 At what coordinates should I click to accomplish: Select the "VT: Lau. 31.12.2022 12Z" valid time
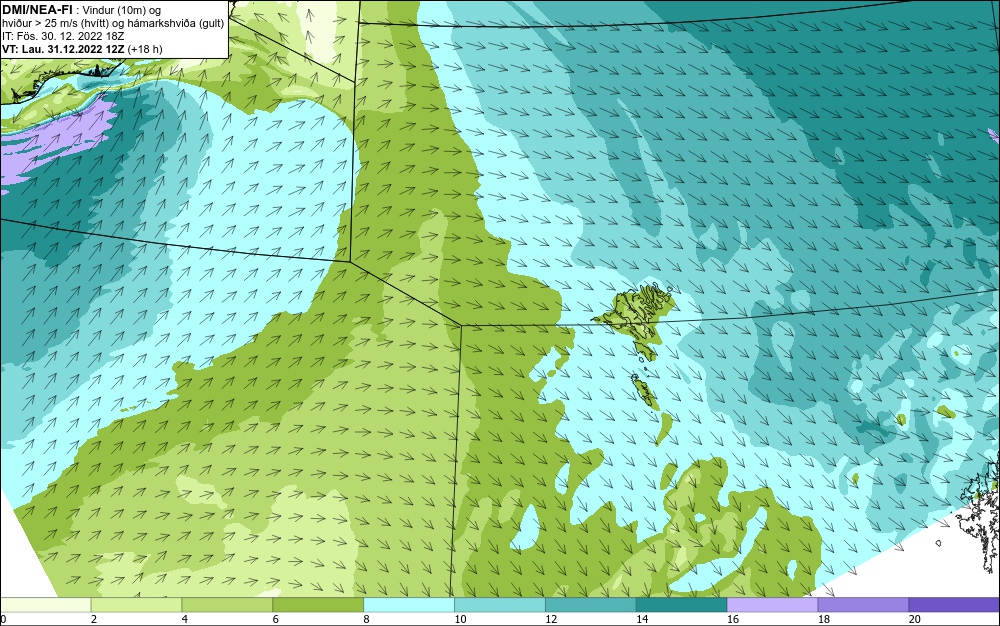(x=63, y=48)
